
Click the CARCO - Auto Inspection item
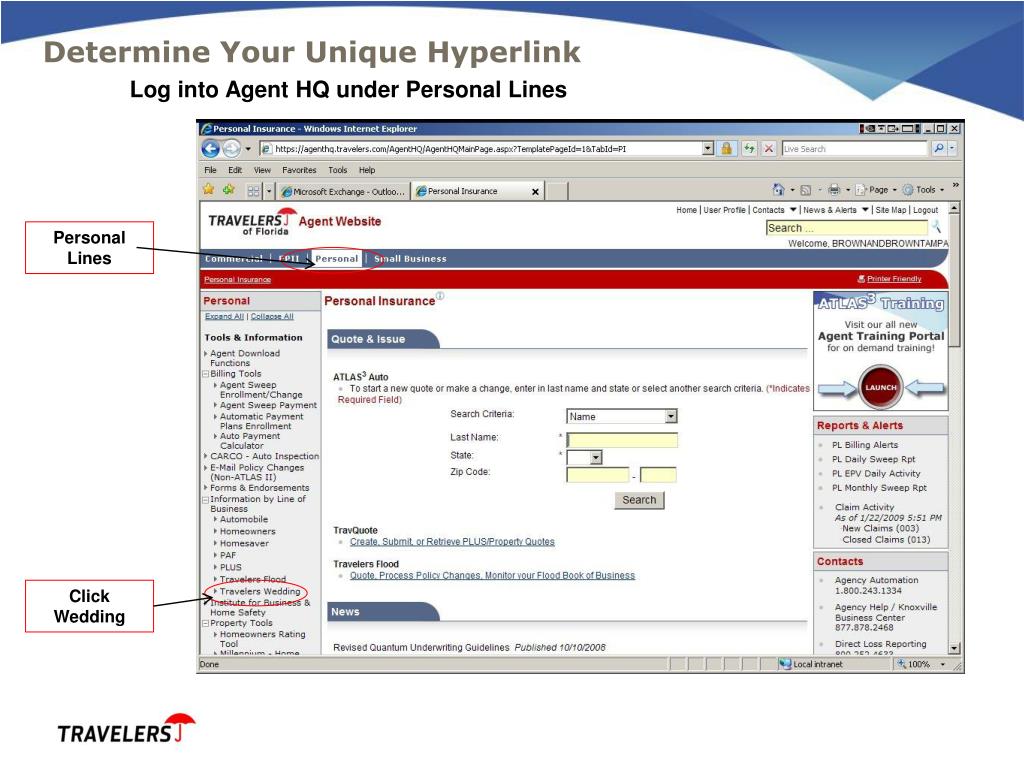click(264, 456)
